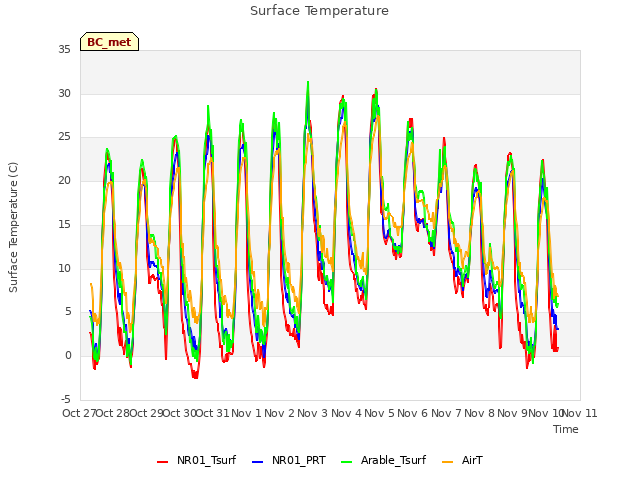640x480 pixels.
Task: Toggle the NR01_Tsurf legend entry
Action: [x=196, y=460]
